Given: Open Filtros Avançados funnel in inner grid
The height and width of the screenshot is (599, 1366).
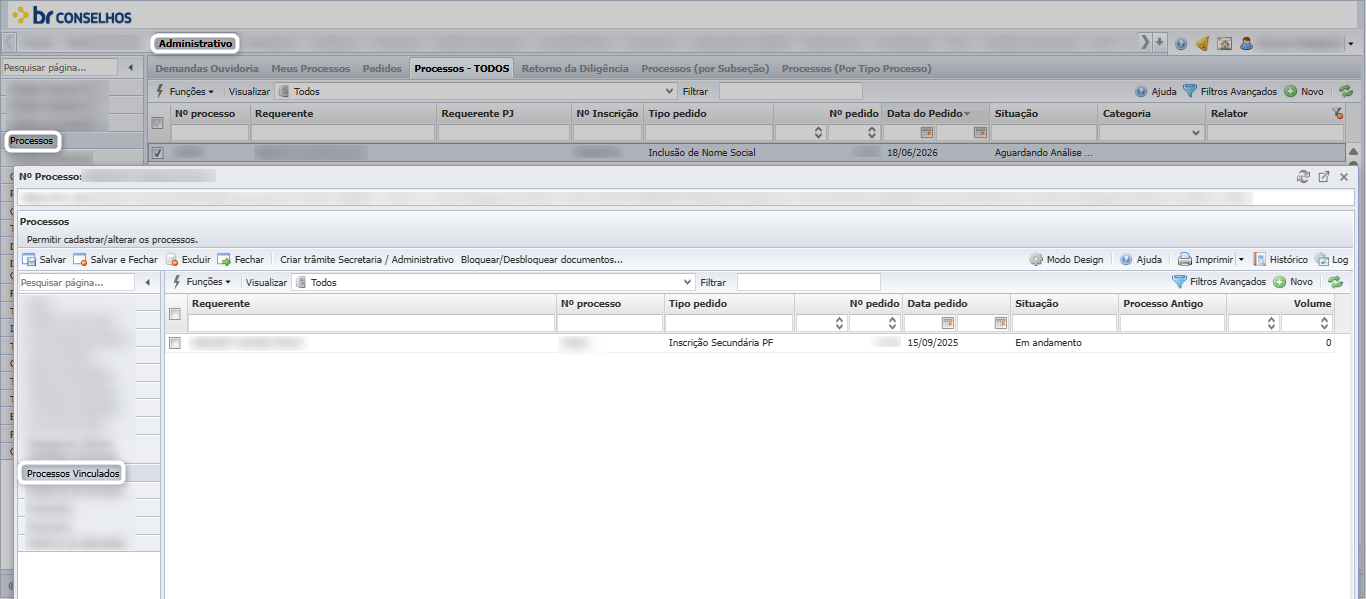Looking at the screenshot, I should pyautogui.click(x=1179, y=282).
